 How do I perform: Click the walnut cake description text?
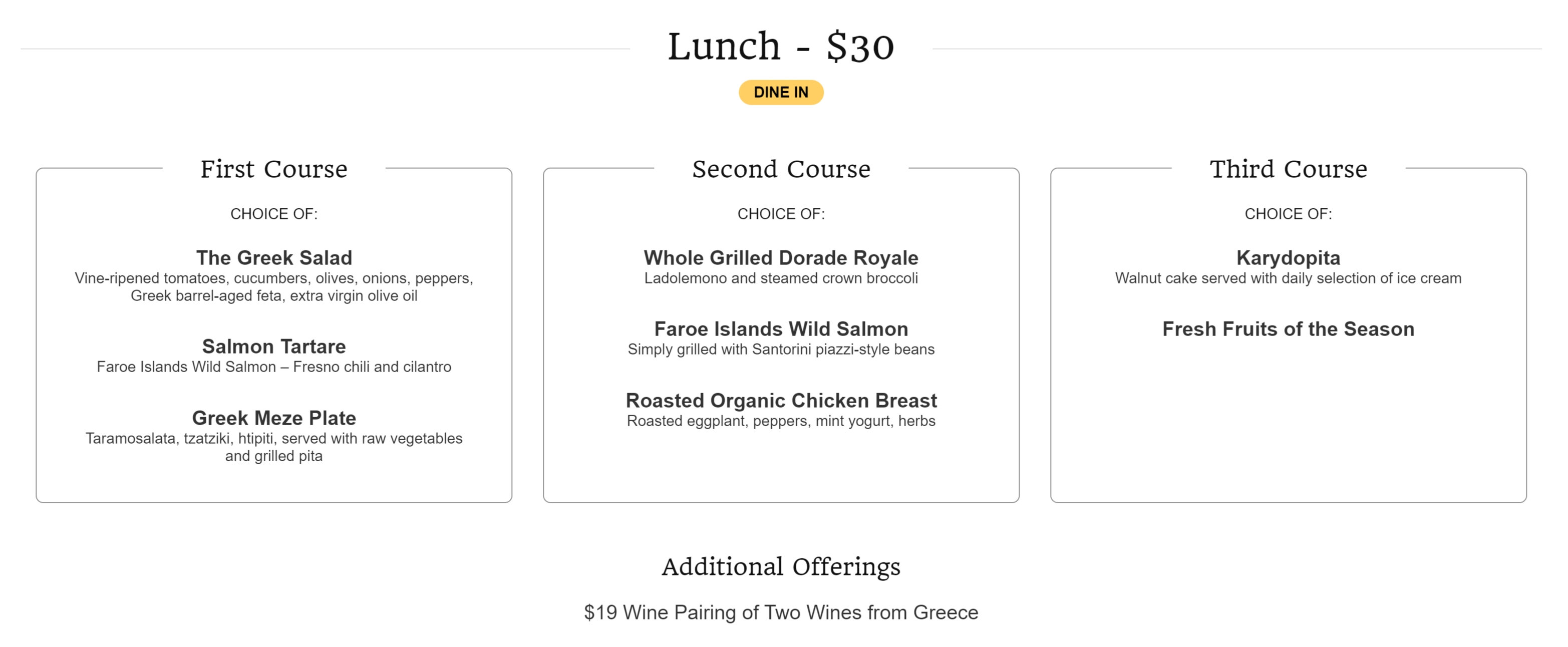point(1288,278)
